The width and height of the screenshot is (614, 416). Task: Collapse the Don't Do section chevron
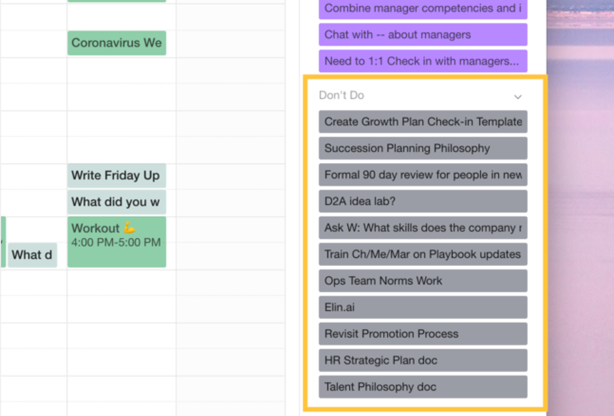click(x=518, y=96)
